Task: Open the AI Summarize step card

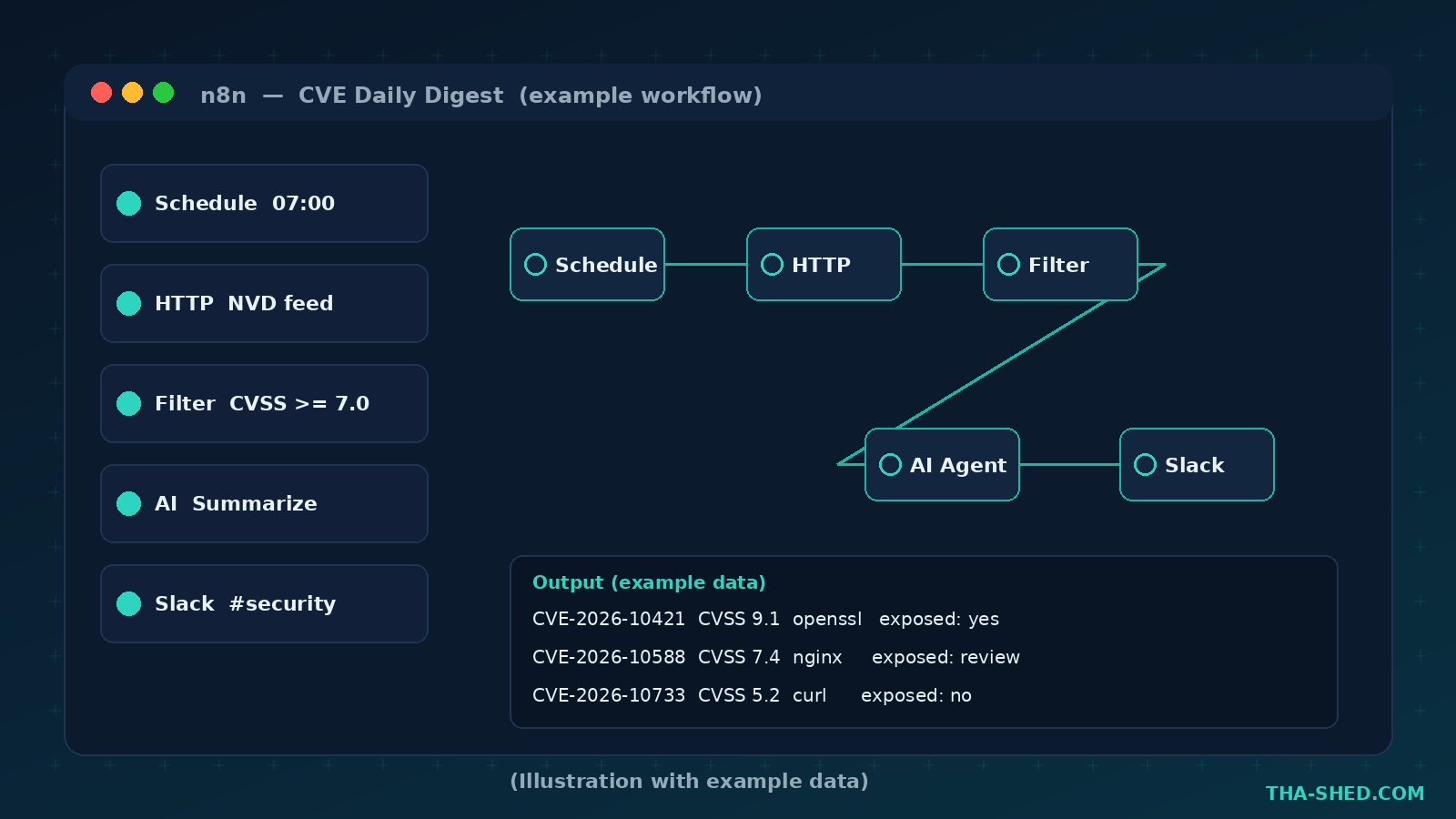Action: 264,503
